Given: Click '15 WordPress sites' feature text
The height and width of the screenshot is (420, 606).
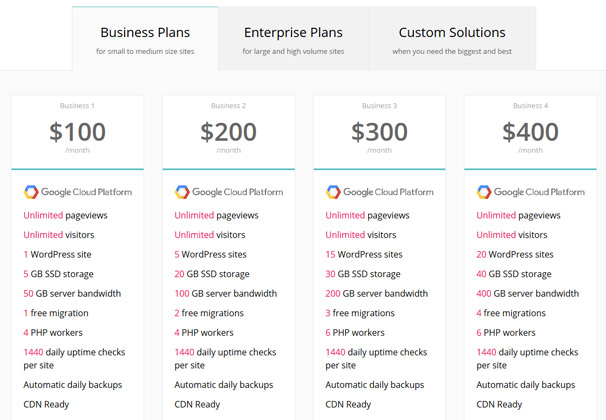Looking at the screenshot, I should pos(364,255).
